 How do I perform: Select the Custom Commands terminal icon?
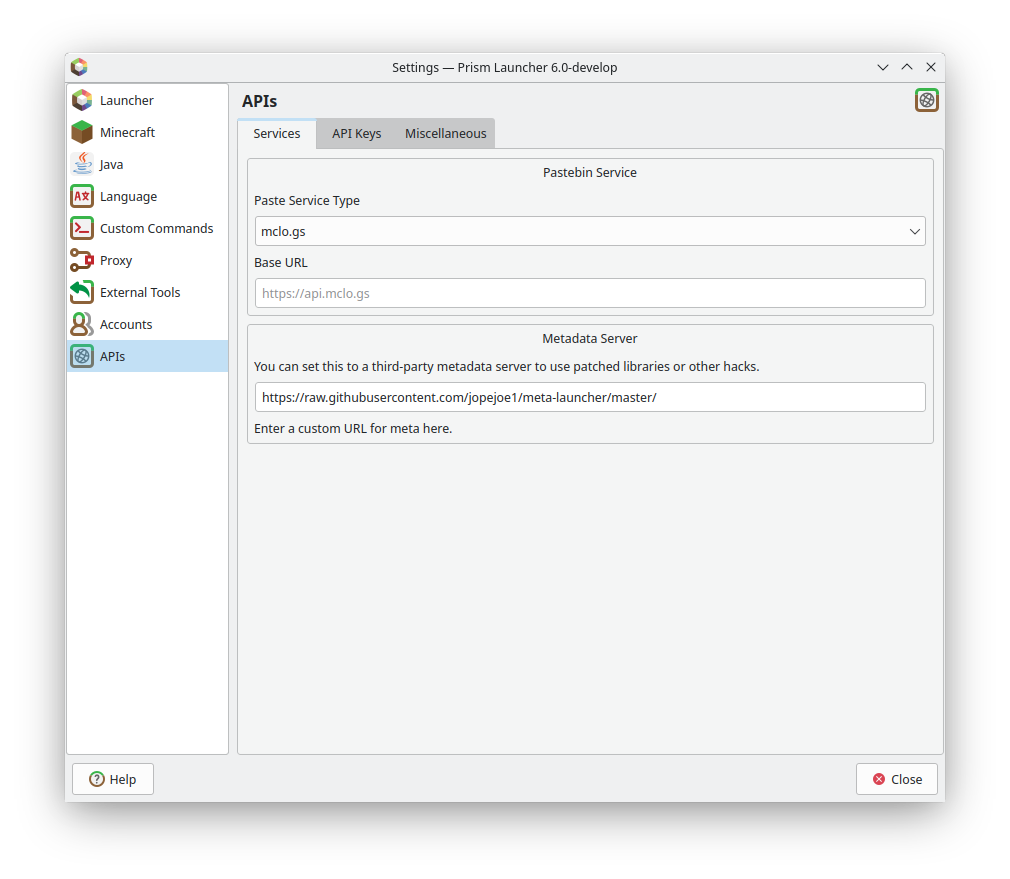pos(81,228)
